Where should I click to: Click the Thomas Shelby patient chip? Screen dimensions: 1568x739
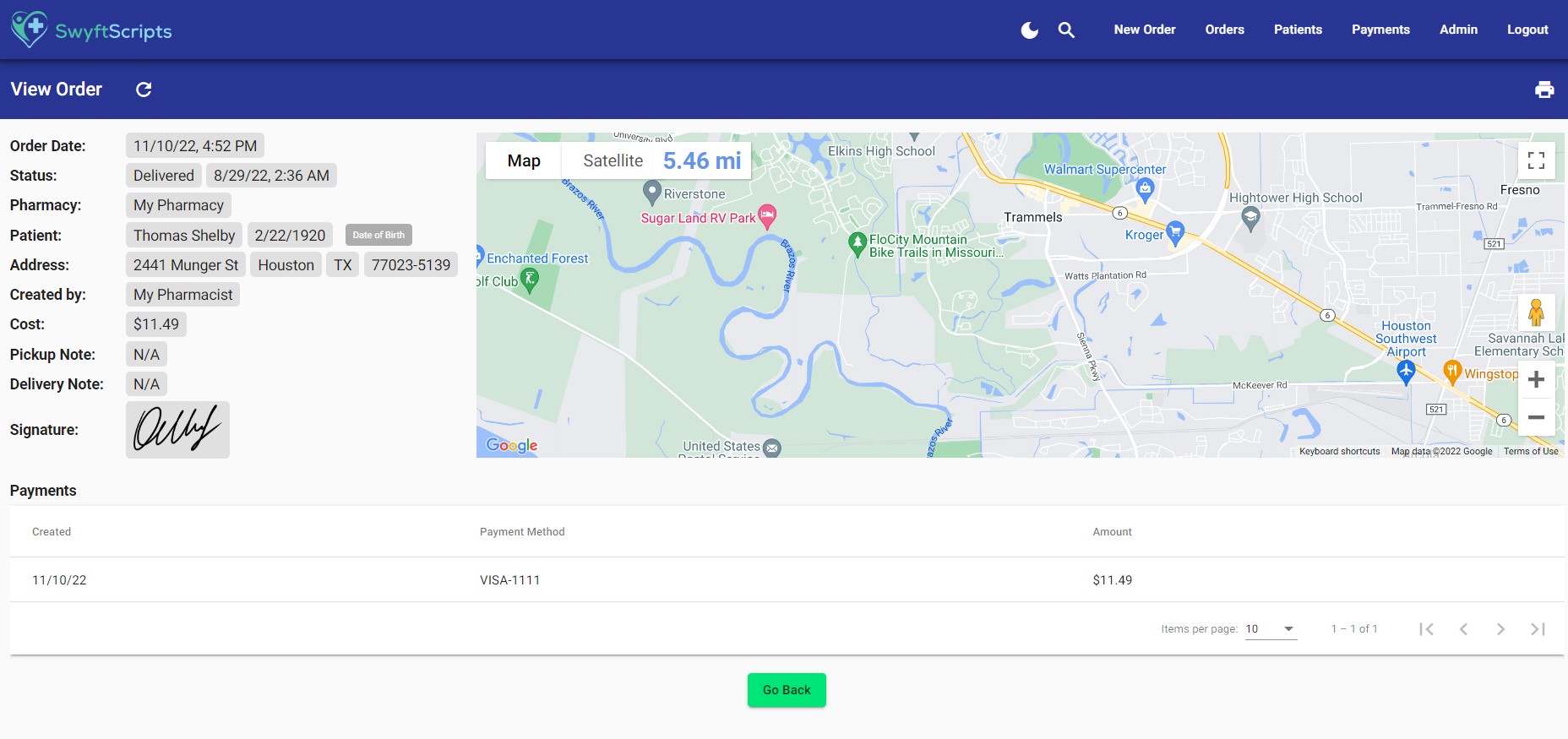point(184,236)
